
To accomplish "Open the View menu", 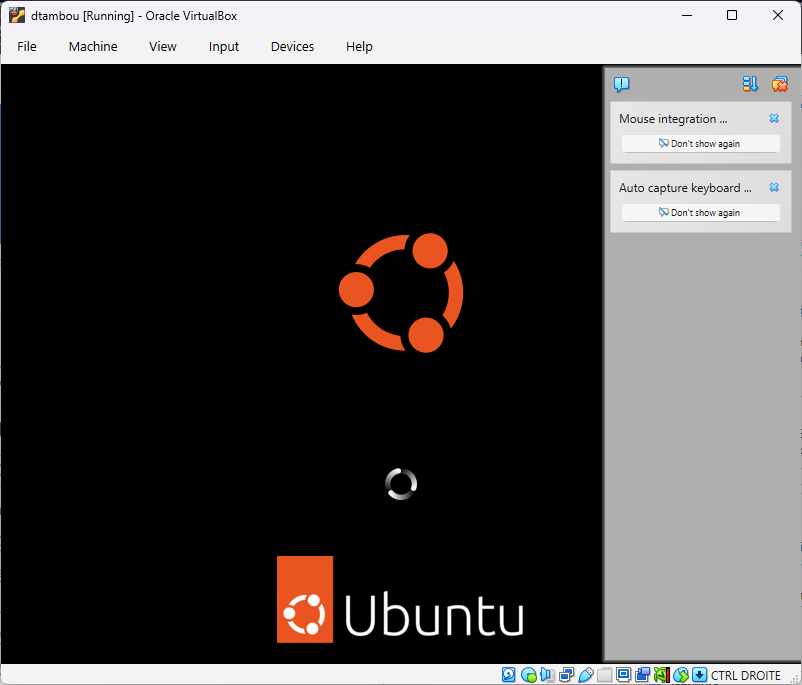I will tap(163, 47).
